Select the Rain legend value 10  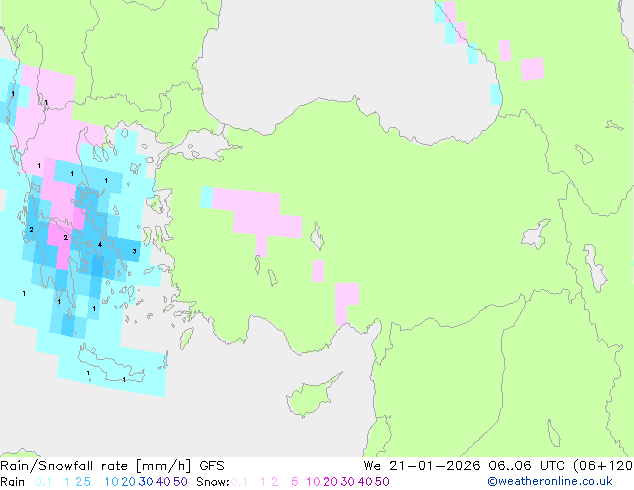coord(111,482)
